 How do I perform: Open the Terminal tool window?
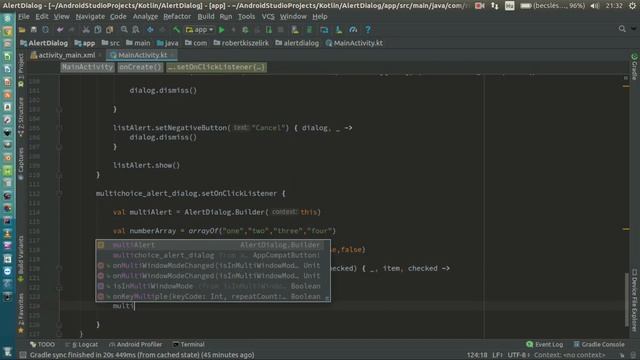click(189, 344)
